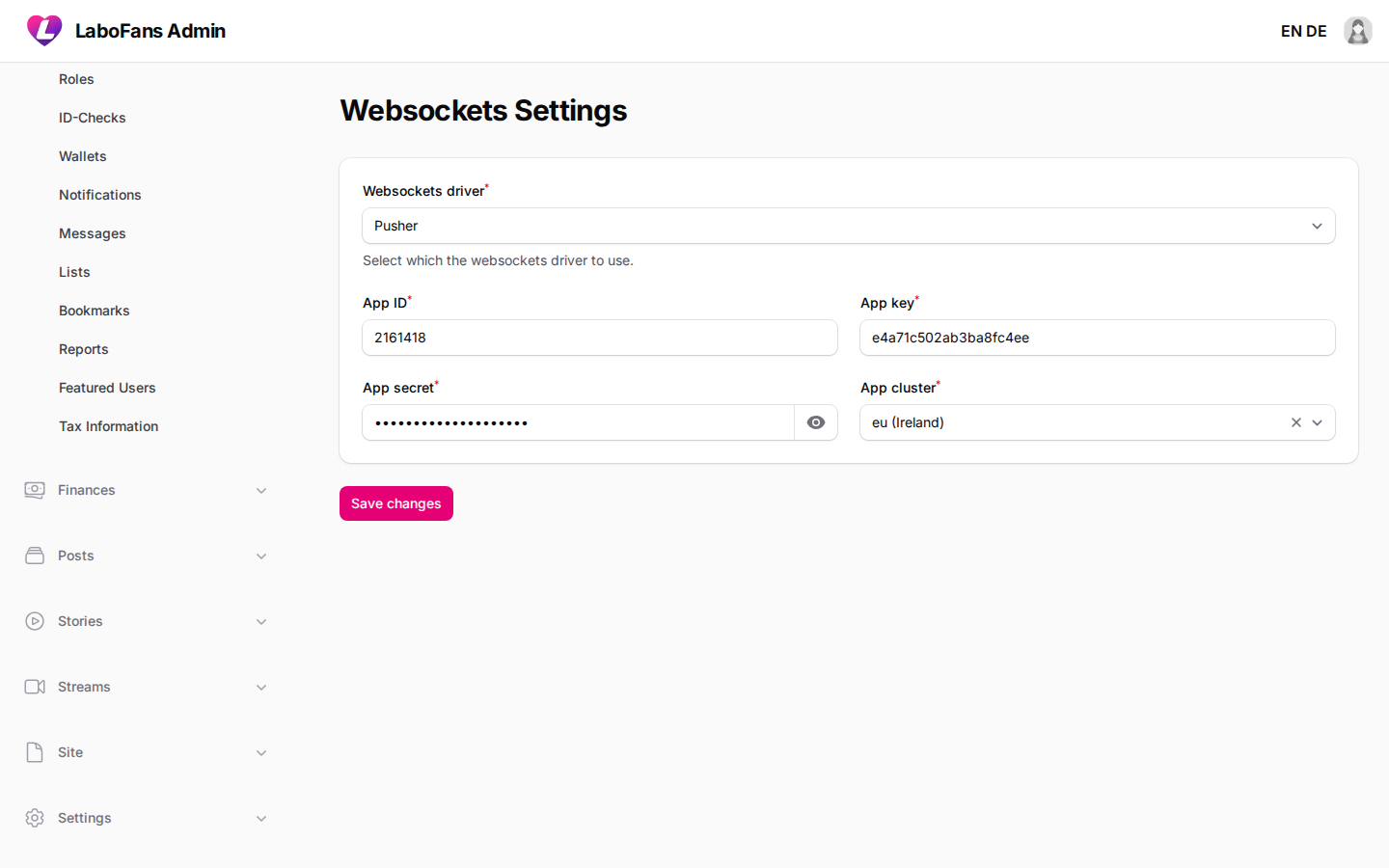Click the Settings gear icon
This screenshot has height=868, width=1389.
point(35,818)
